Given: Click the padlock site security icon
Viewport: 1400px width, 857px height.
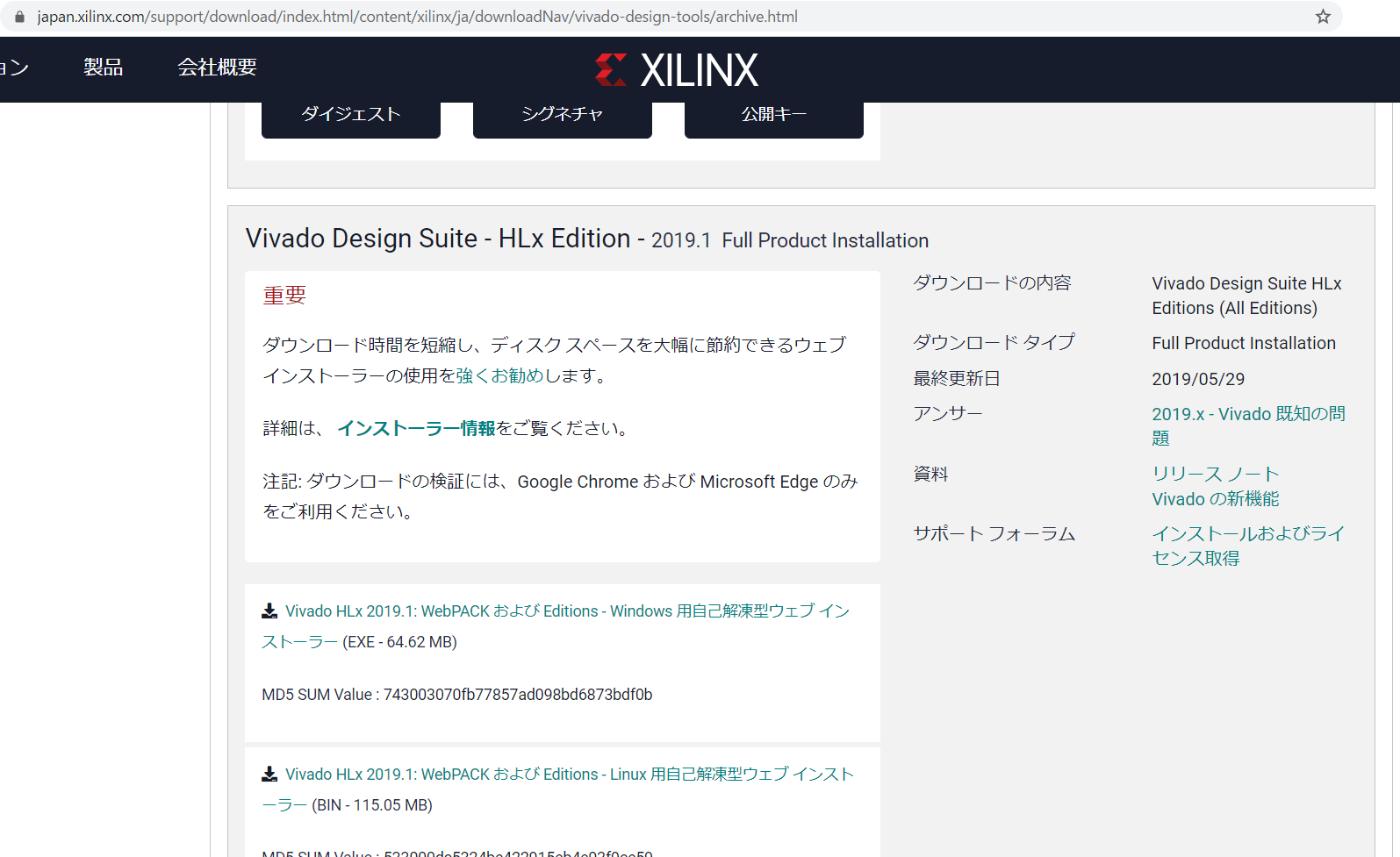Looking at the screenshot, I should coord(18,17).
